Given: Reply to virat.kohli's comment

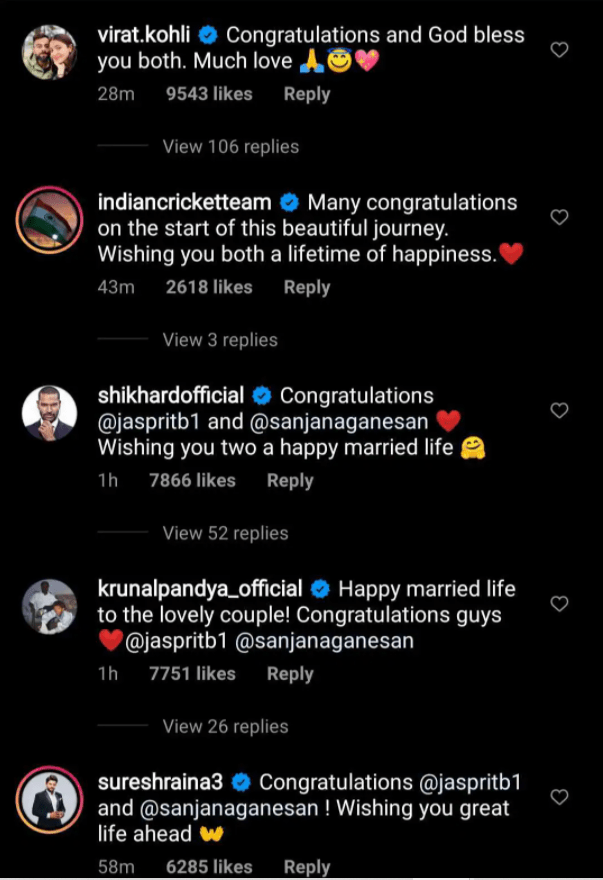Looking at the screenshot, I should [307, 94].
